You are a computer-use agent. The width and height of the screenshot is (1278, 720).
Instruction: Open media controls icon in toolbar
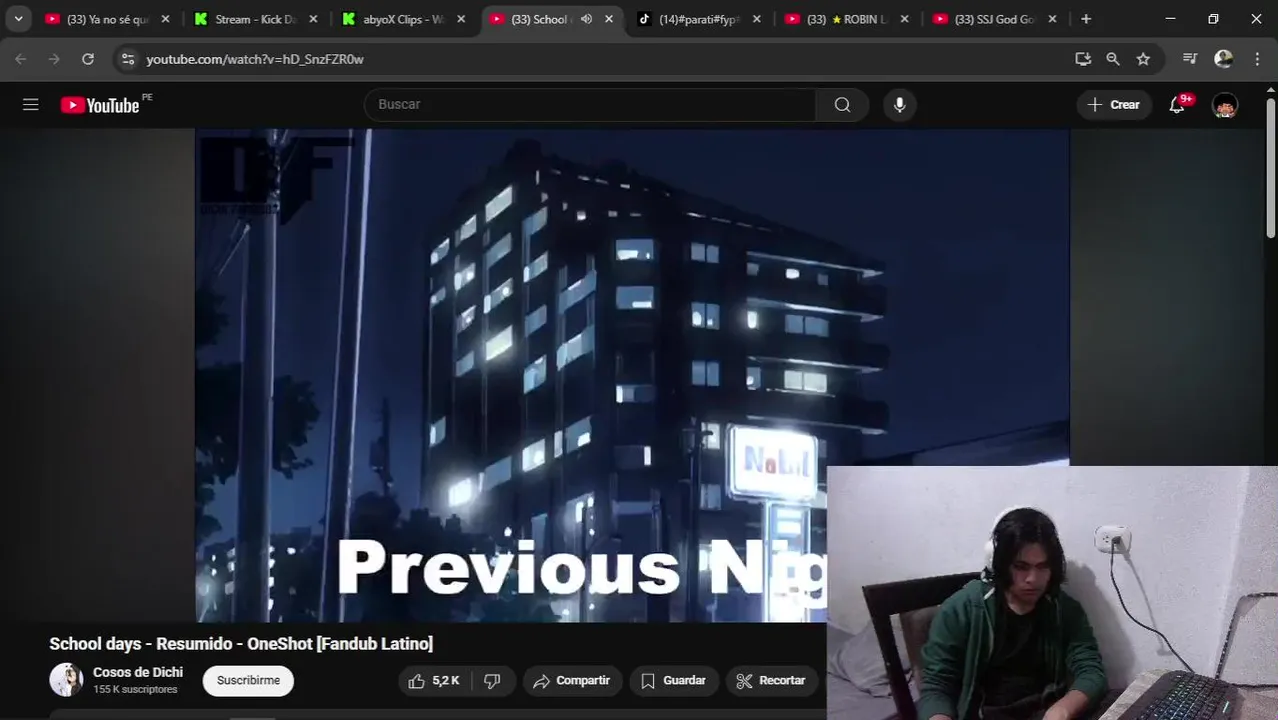pos(1190,59)
